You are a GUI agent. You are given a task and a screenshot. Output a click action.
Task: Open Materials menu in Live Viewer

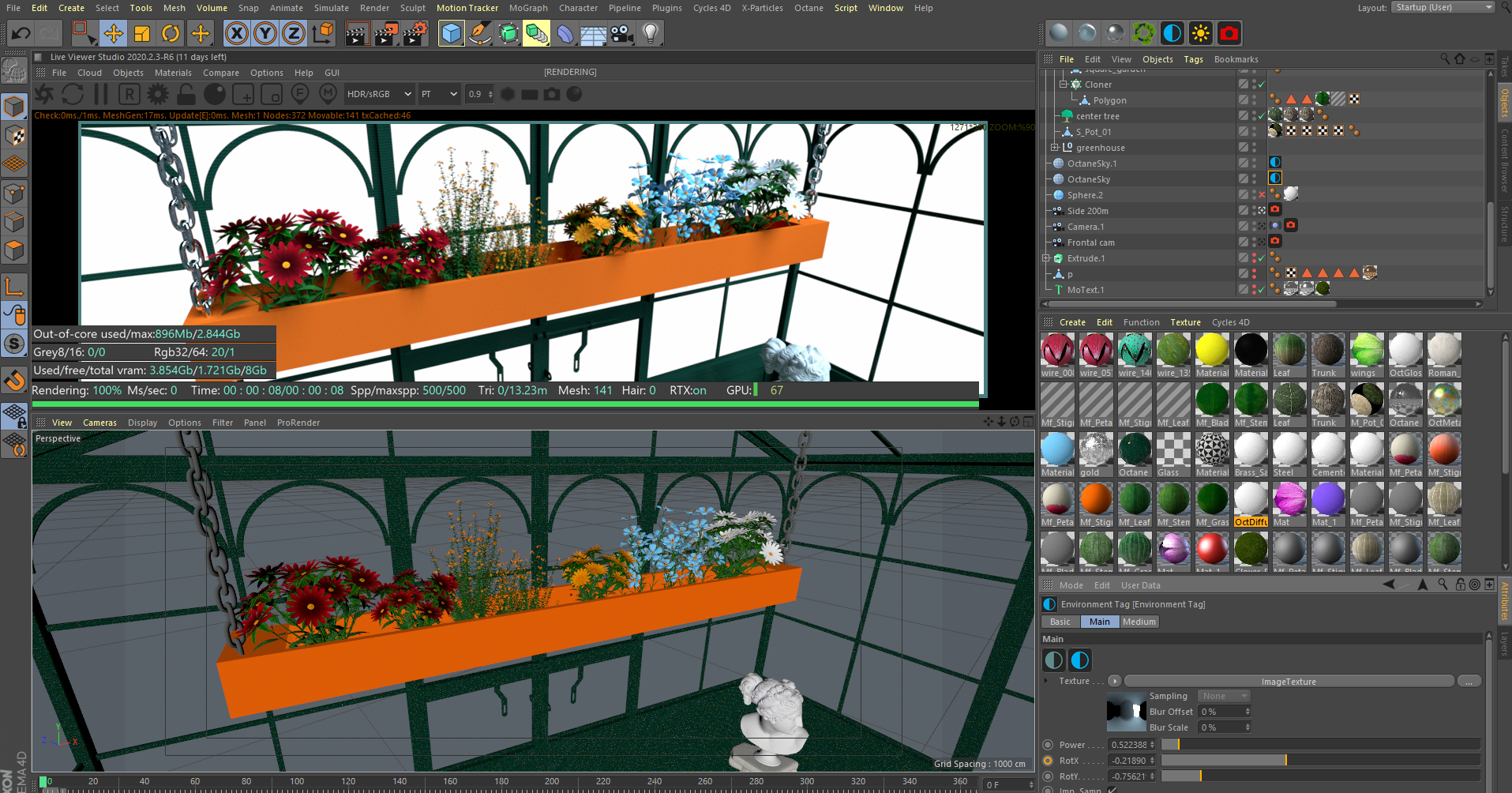[x=173, y=73]
